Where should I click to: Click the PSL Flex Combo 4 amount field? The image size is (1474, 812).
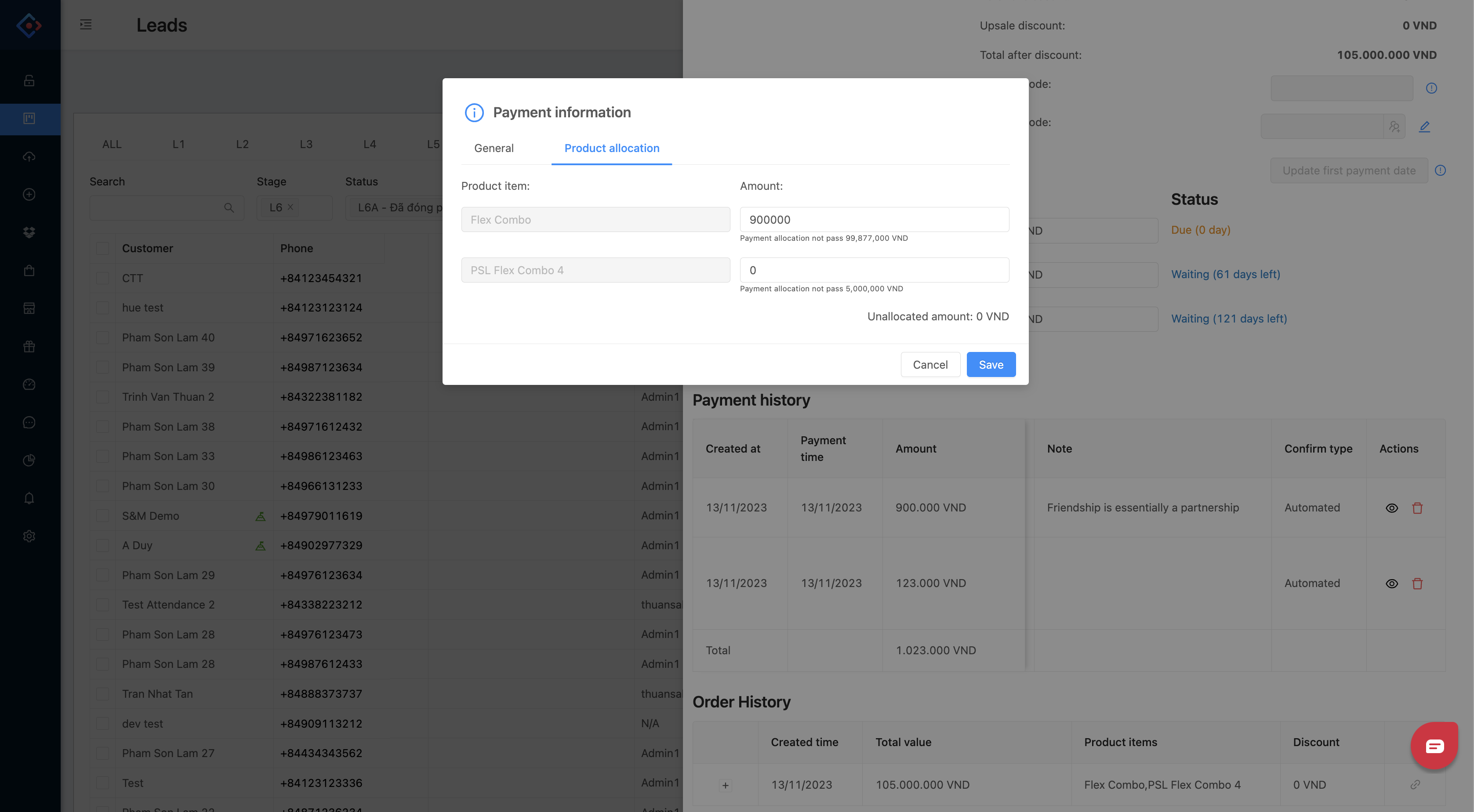point(874,270)
